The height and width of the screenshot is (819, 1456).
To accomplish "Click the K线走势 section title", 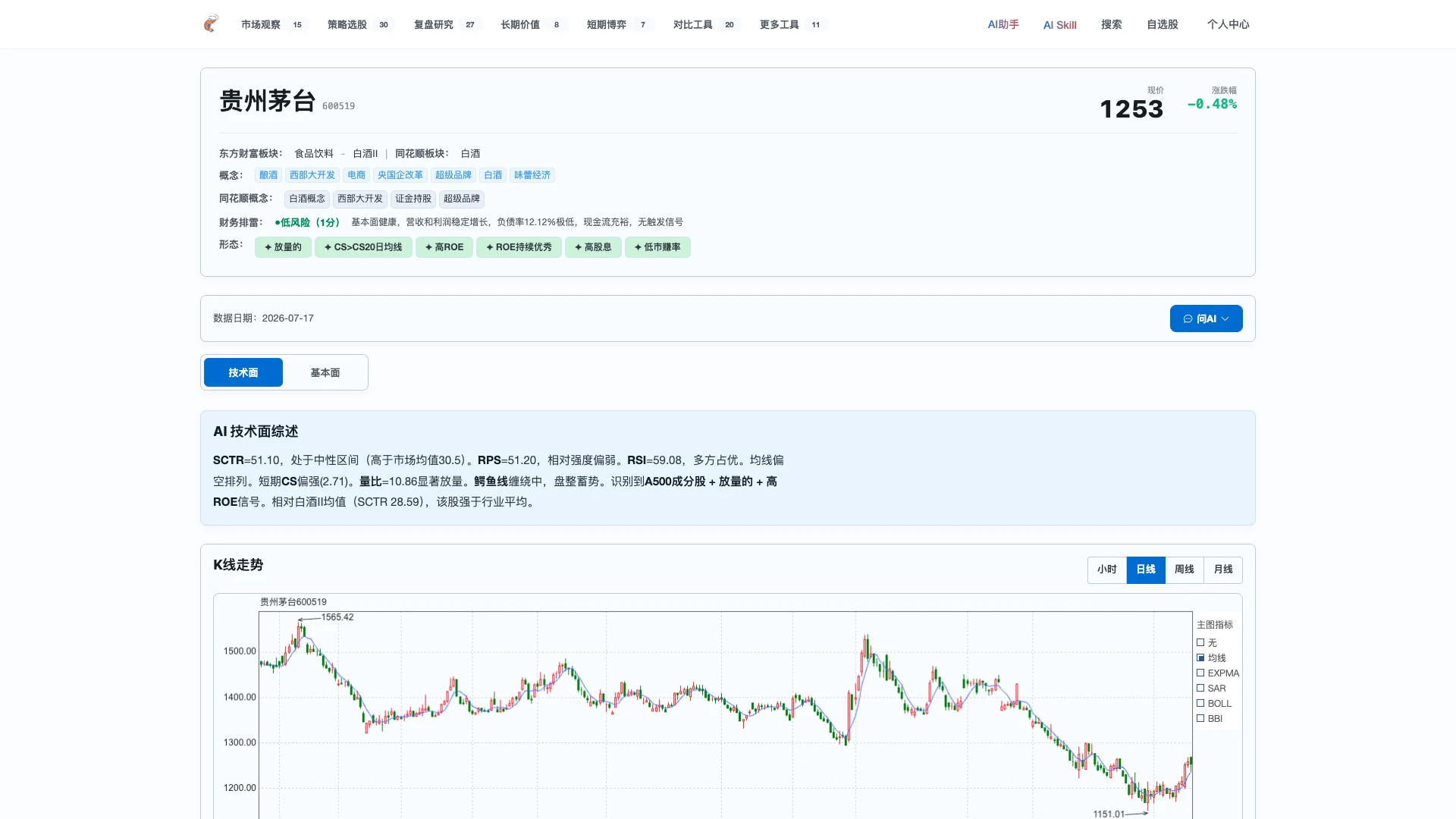I will pyautogui.click(x=238, y=565).
